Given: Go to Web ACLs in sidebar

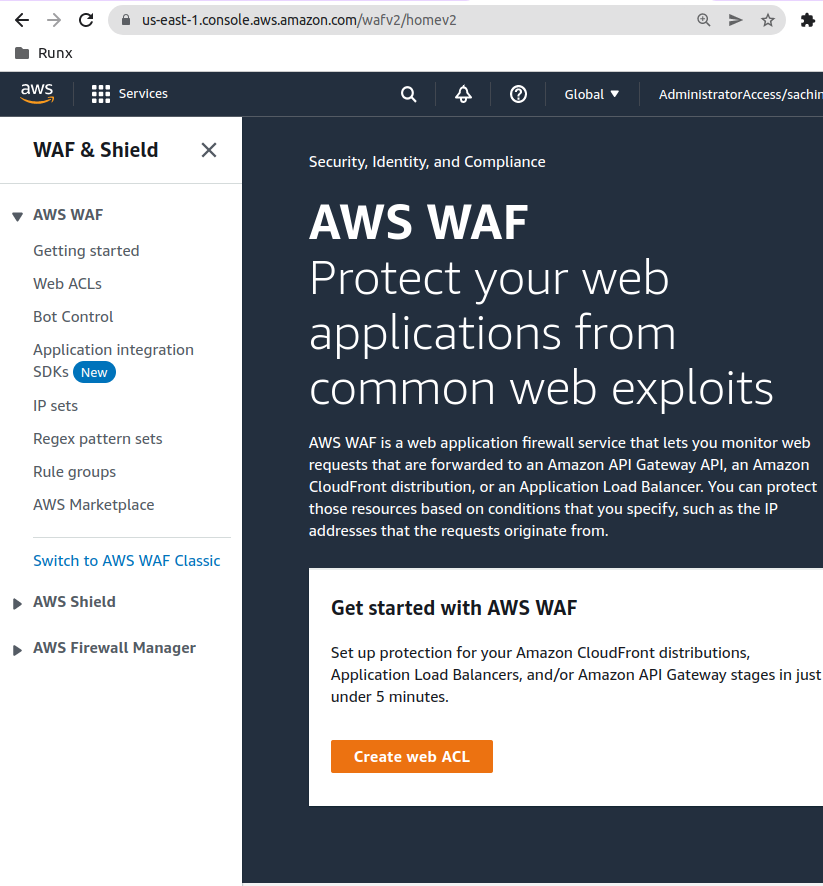Looking at the screenshot, I should click(67, 284).
